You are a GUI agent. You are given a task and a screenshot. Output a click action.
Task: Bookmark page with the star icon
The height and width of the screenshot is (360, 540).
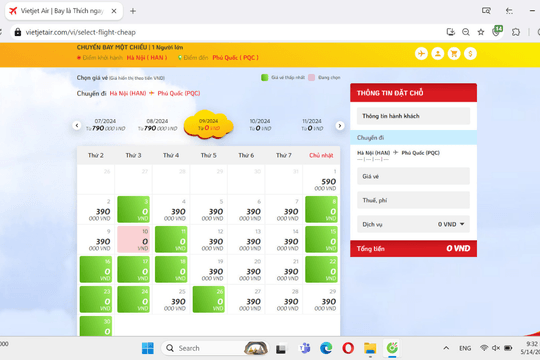(481, 32)
